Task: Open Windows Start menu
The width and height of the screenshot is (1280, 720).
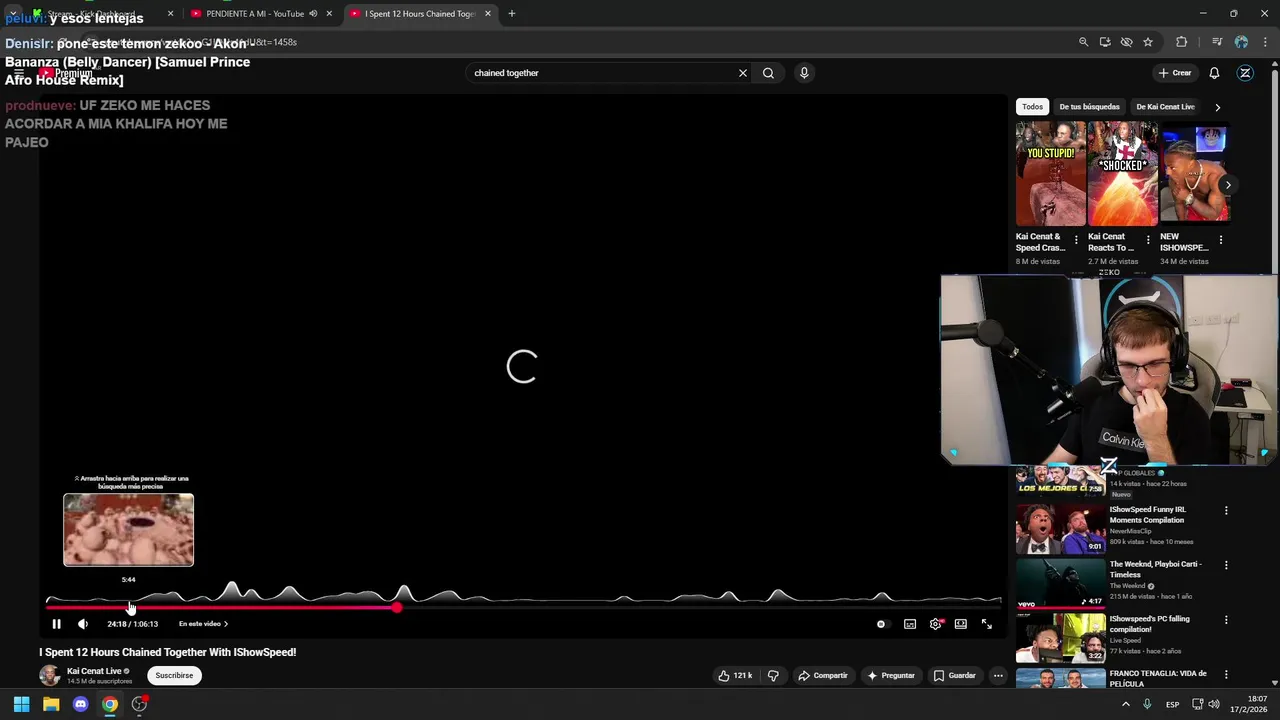Action: (x=21, y=704)
